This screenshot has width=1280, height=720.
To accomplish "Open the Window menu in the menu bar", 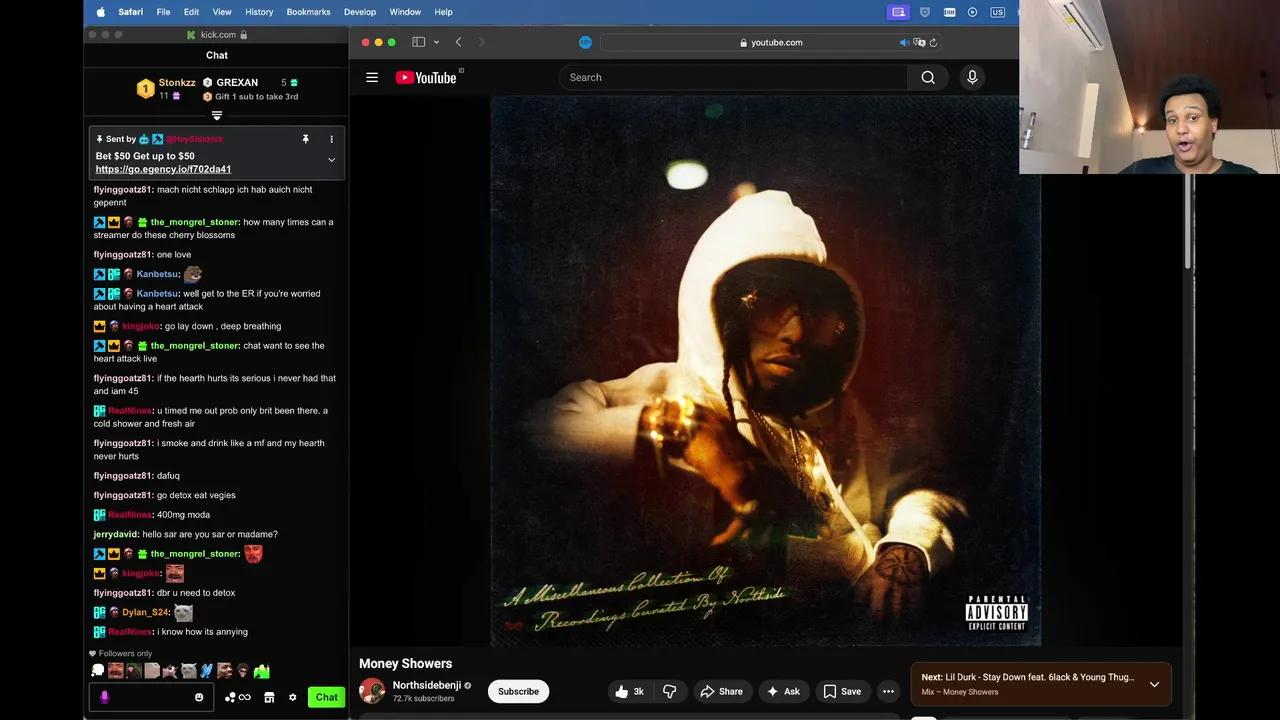I will [405, 12].
